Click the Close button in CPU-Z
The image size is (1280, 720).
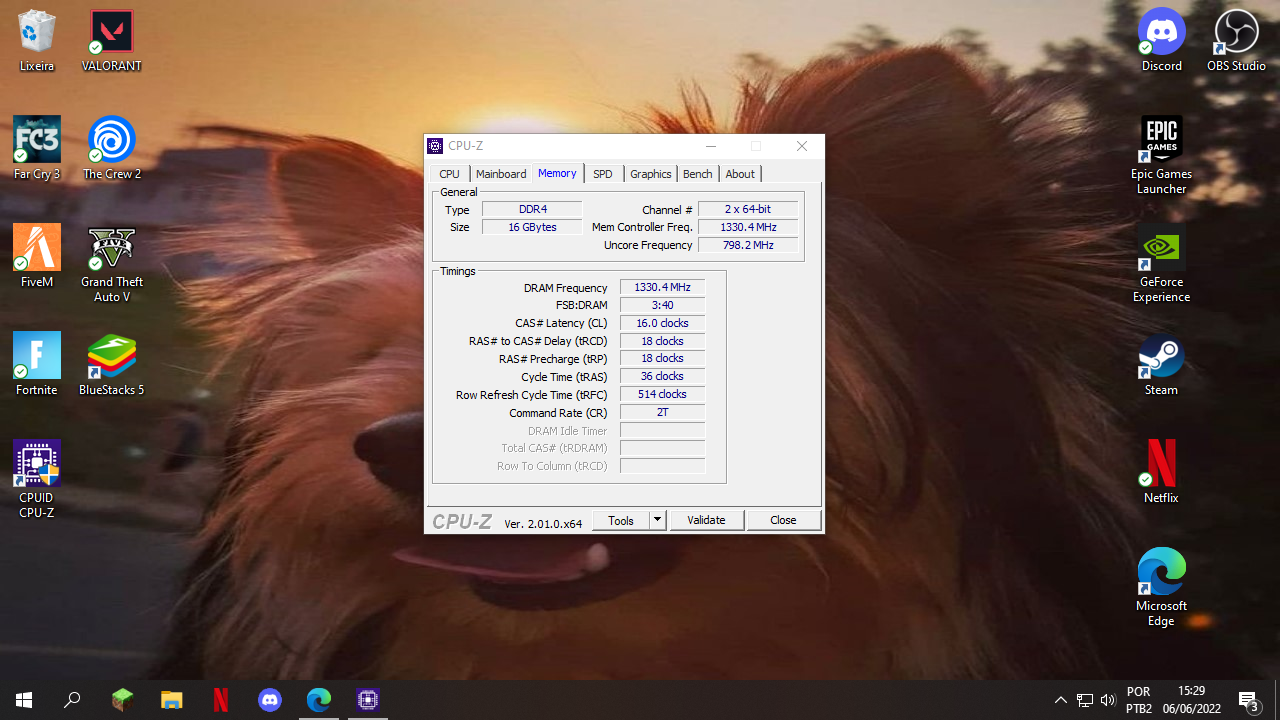(783, 520)
